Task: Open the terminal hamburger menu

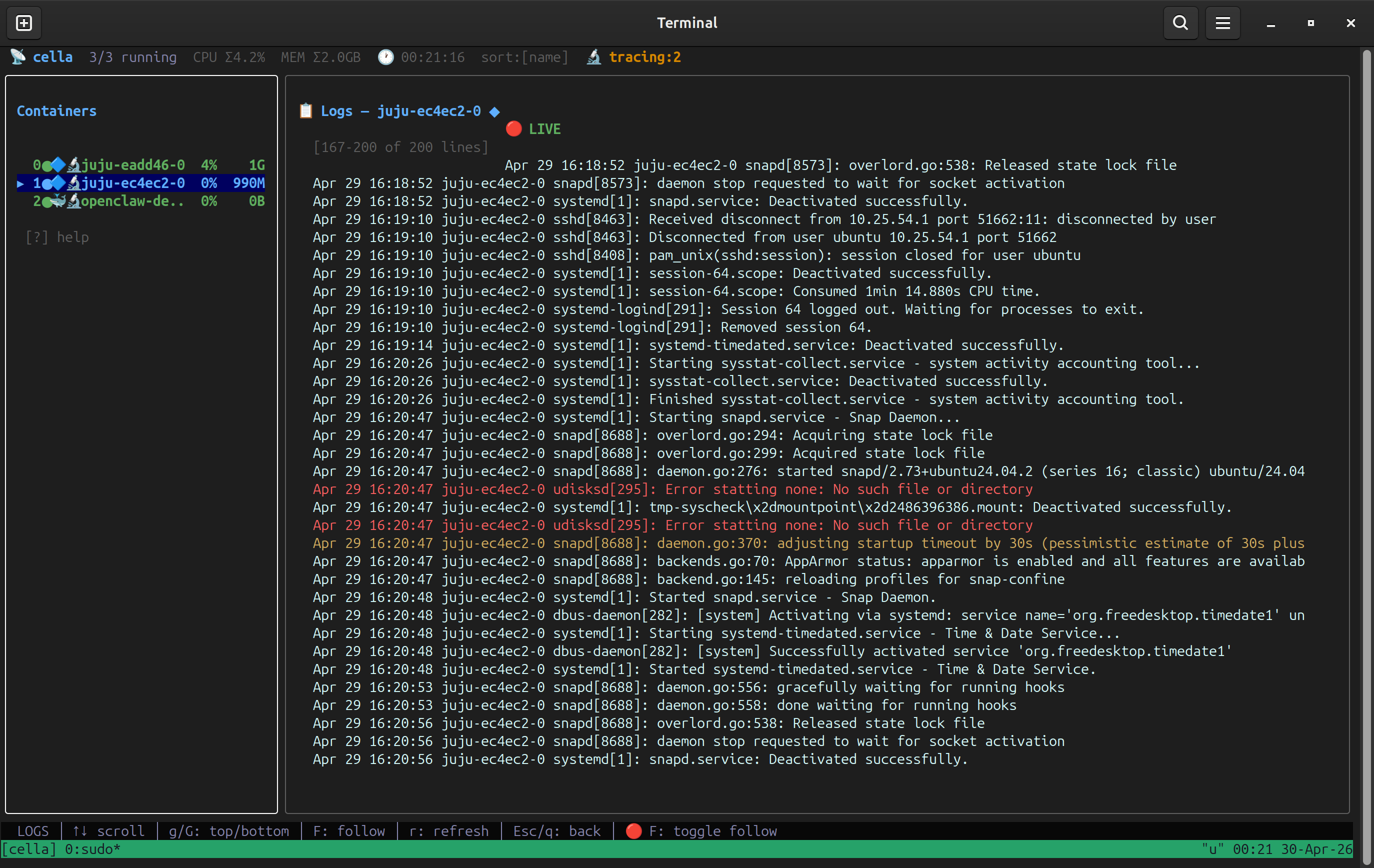Action: [x=1222, y=23]
